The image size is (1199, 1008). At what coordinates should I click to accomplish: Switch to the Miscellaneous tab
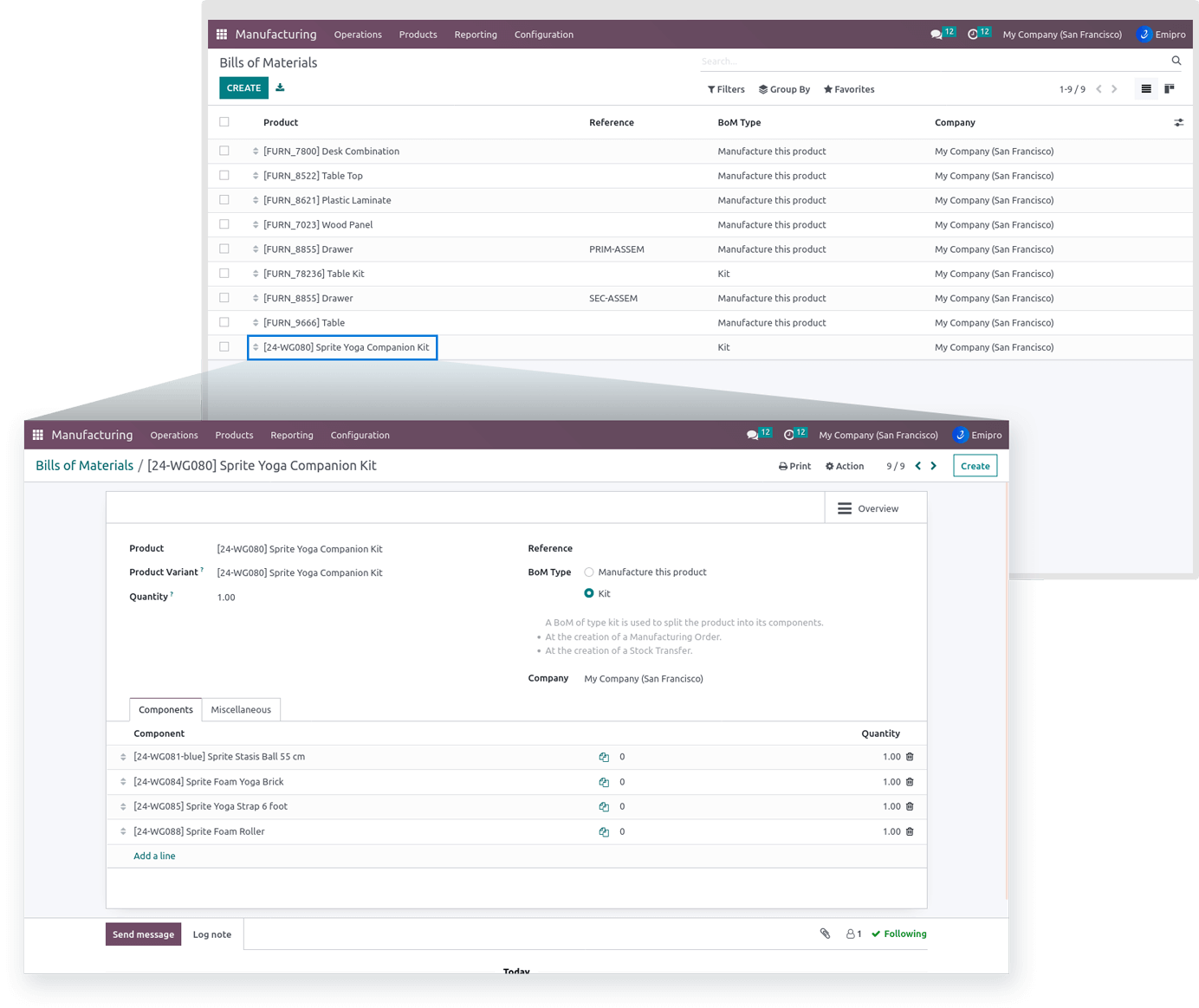(241, 709)
